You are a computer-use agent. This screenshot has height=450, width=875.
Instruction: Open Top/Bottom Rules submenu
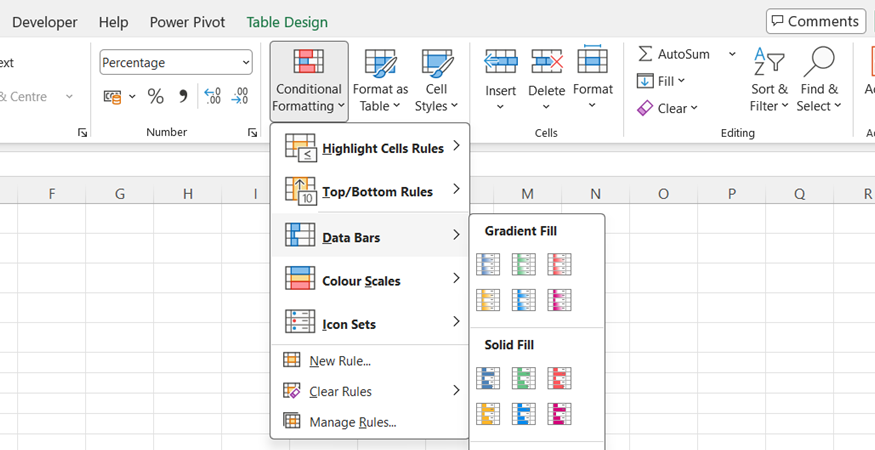coord(369,192)
